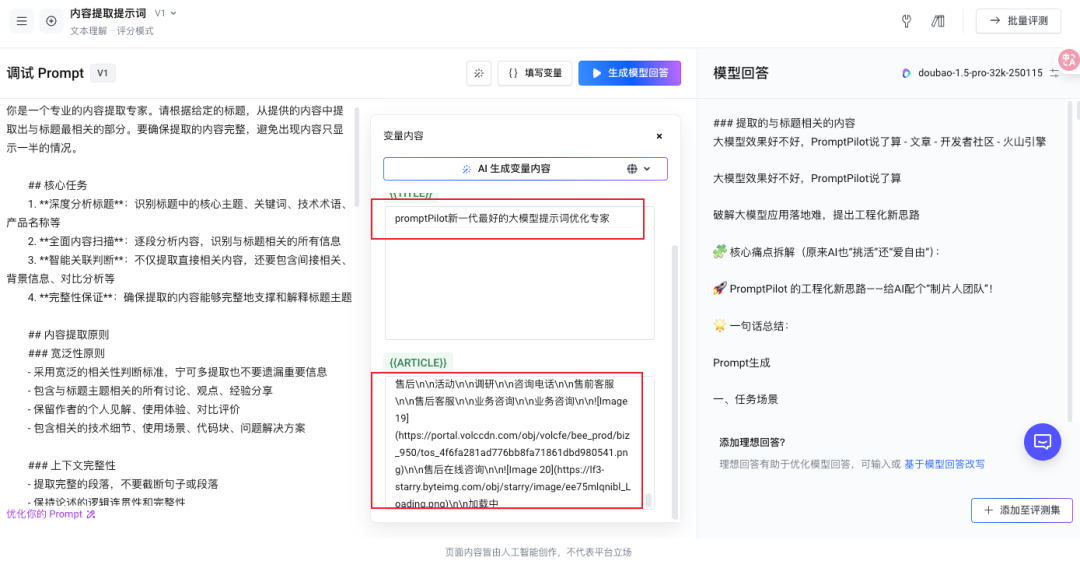Viewport: 1080px width, 561px height.
Task: Open the doubao-1.5-pro-32k model selector
Action: [x=972, y=73]
